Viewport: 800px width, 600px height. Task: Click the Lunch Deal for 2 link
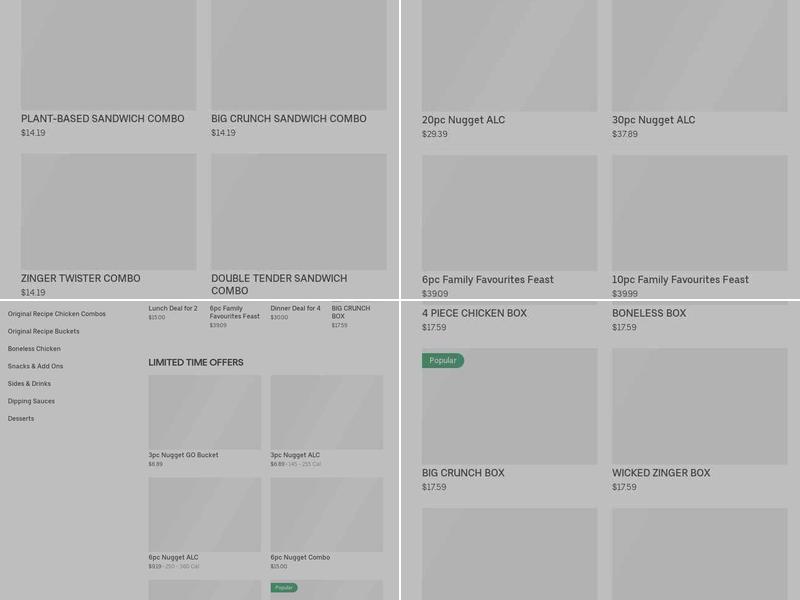pos(173,308)
